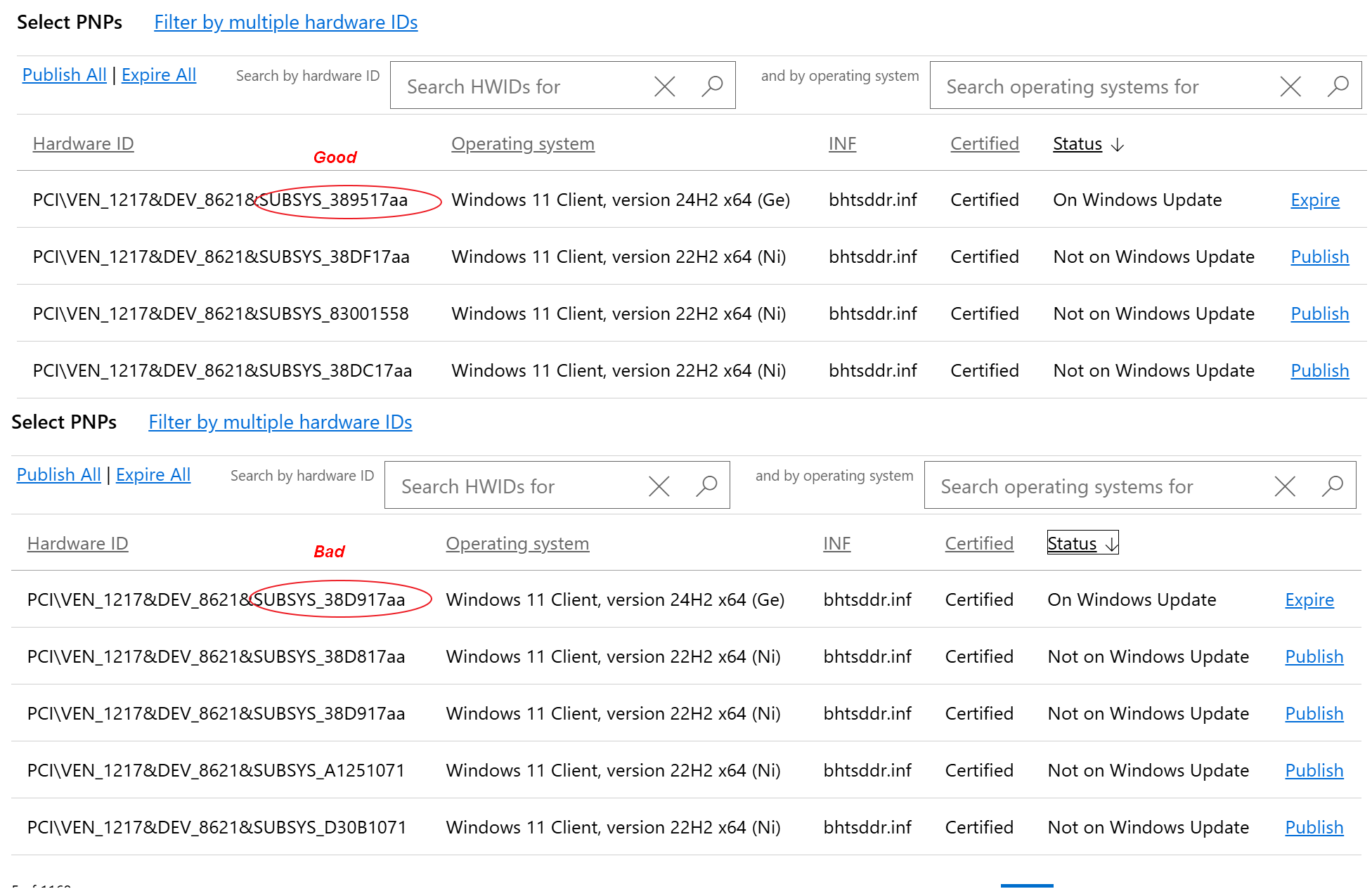
Task: Focus the top Search HWIDs input field
Action: point(520,86)
